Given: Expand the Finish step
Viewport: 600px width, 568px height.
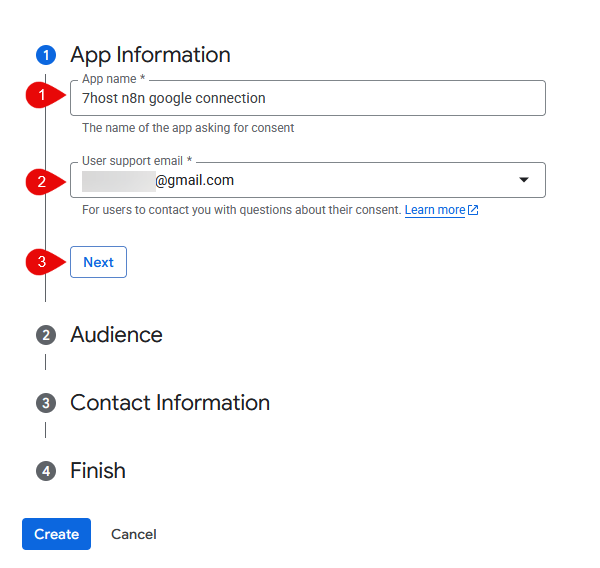Looking at the screenshot, I should point(98,470).
